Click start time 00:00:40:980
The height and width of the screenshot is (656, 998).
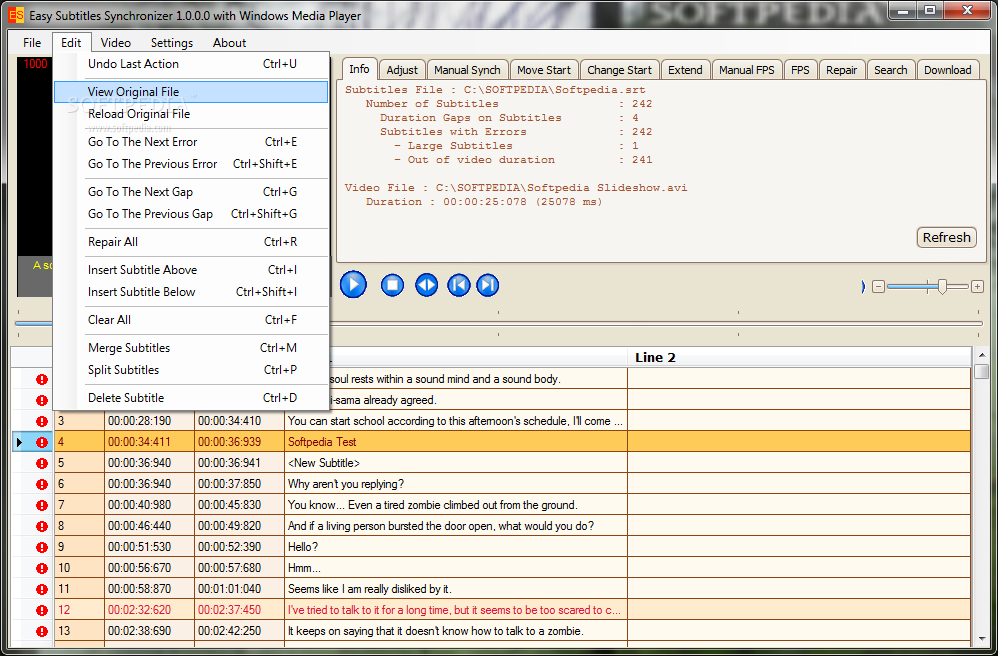[149, 505]
